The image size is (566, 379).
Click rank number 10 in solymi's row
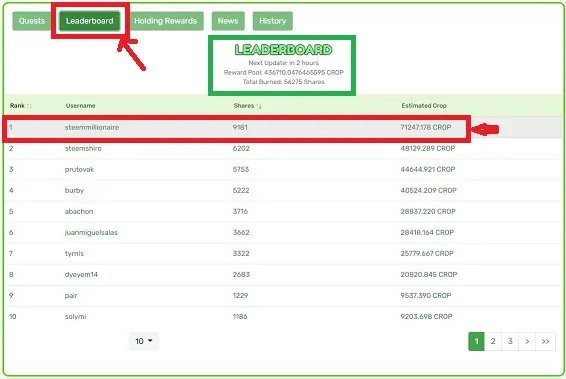pos(13,317)
